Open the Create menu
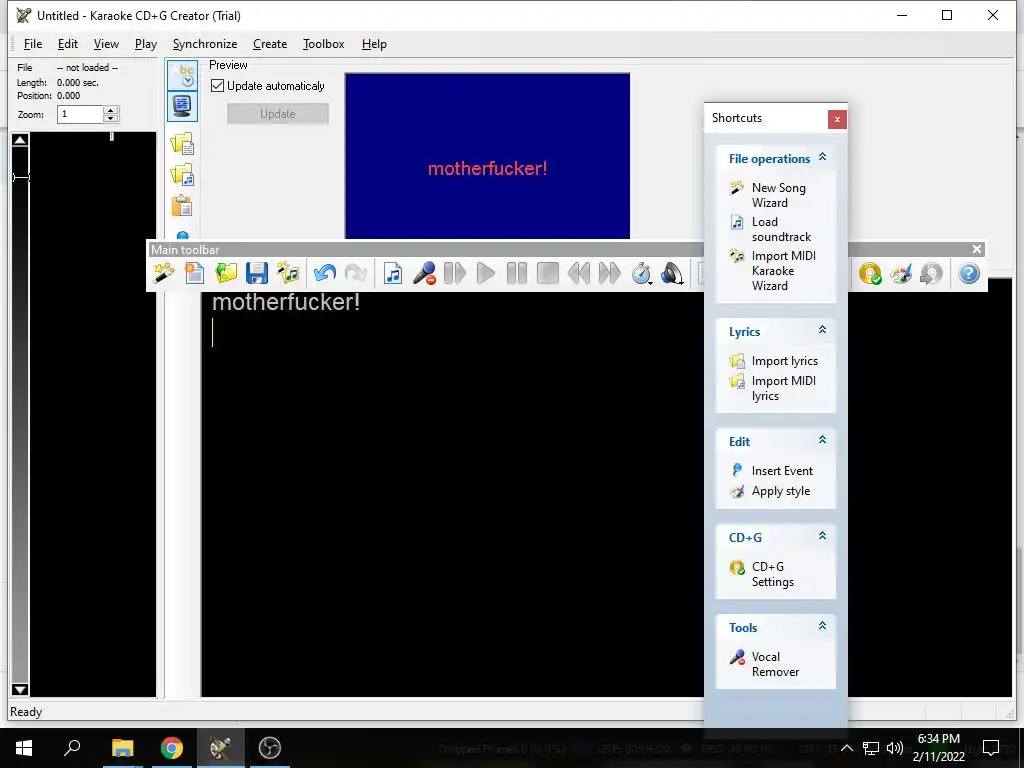1024x768 pixels. point(270,44)
